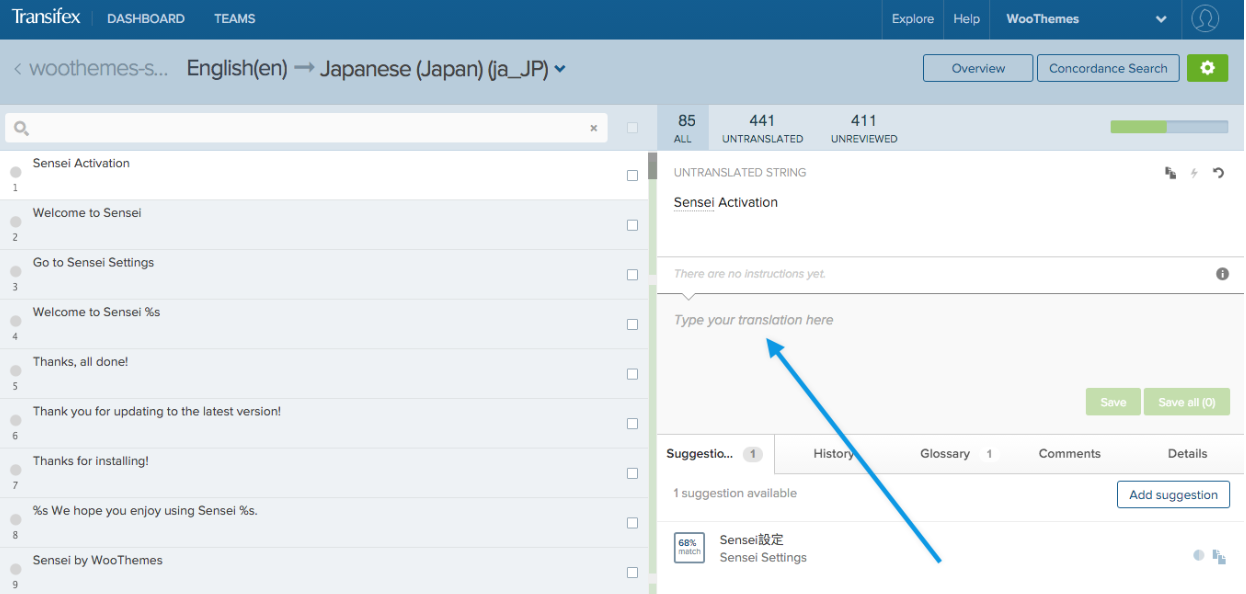Click into the string search field

(x=306, y=128)
